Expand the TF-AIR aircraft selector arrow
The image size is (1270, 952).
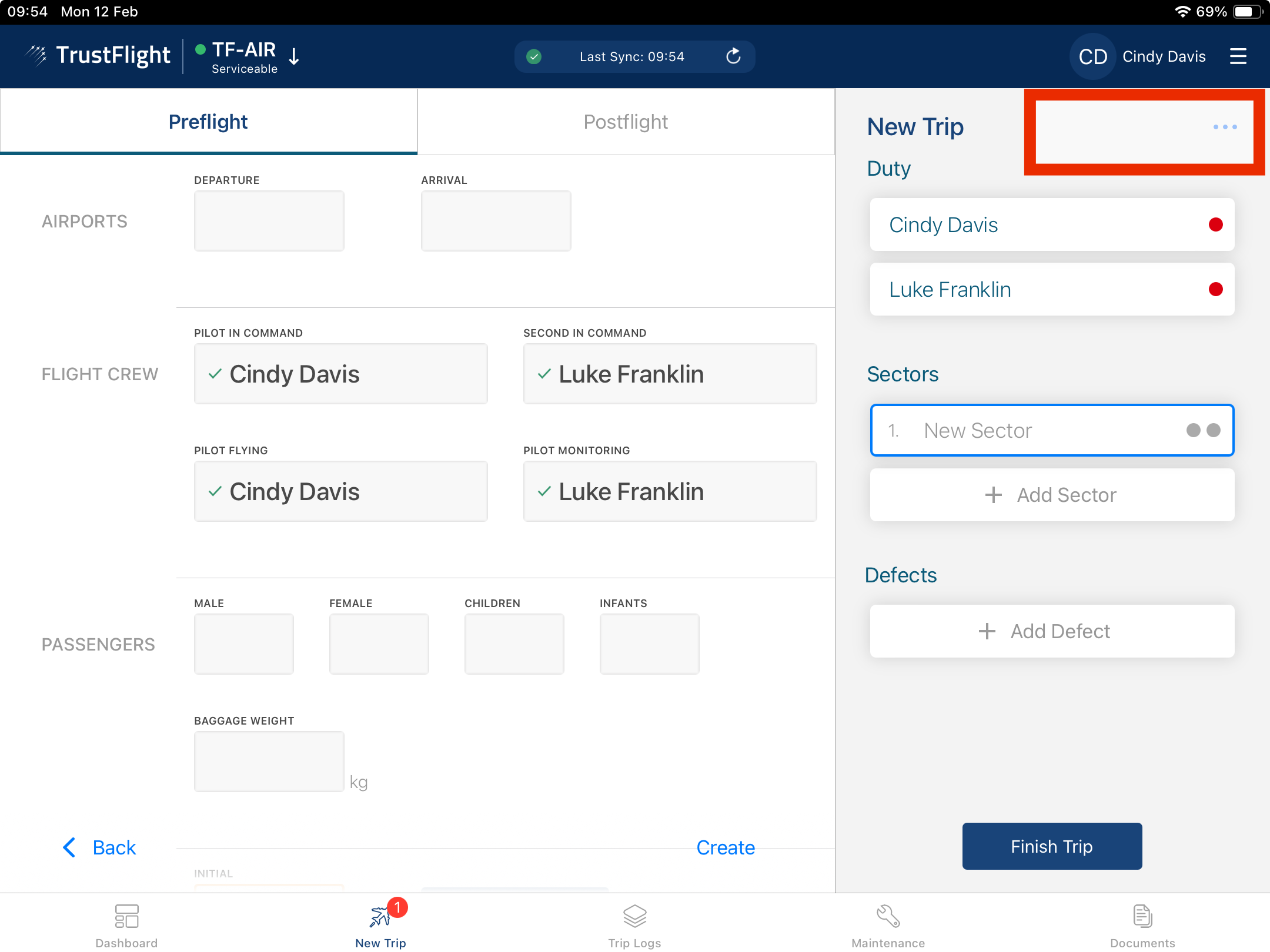[294, 56]
